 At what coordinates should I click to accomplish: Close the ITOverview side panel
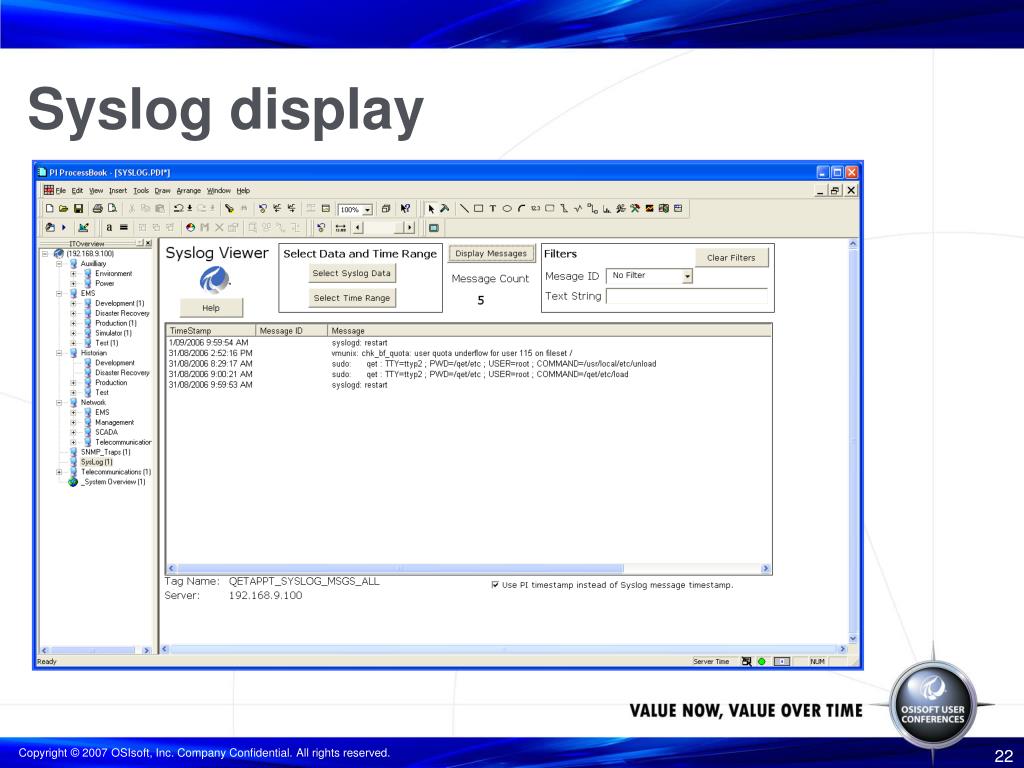(148, 243)
